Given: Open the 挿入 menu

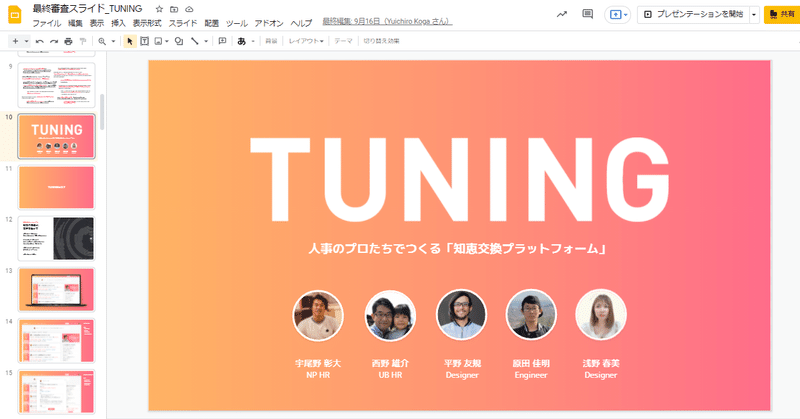Looking at the screenshot, I should [118, 23].
